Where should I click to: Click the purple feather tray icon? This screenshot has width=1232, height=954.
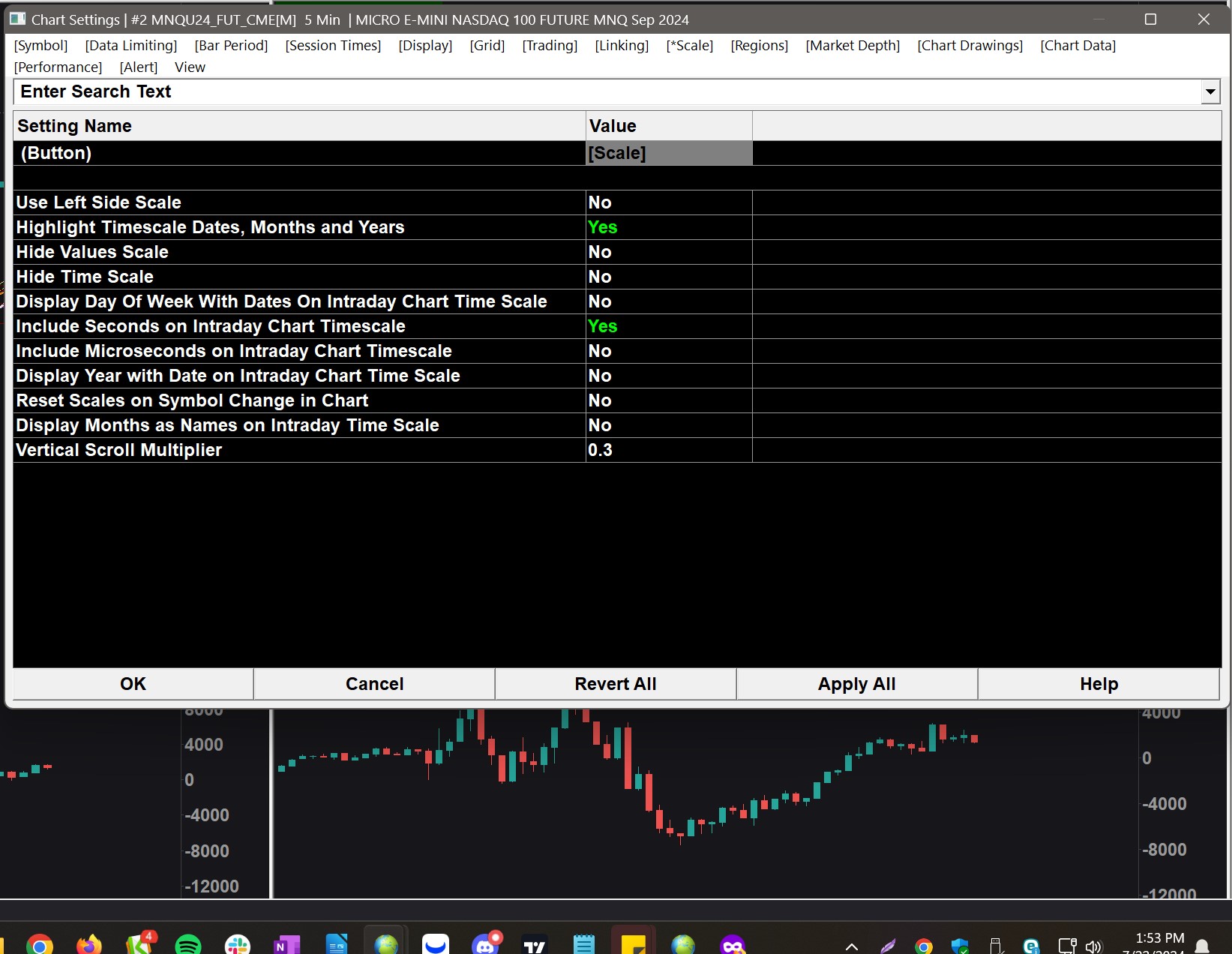[x=888, y=946]
